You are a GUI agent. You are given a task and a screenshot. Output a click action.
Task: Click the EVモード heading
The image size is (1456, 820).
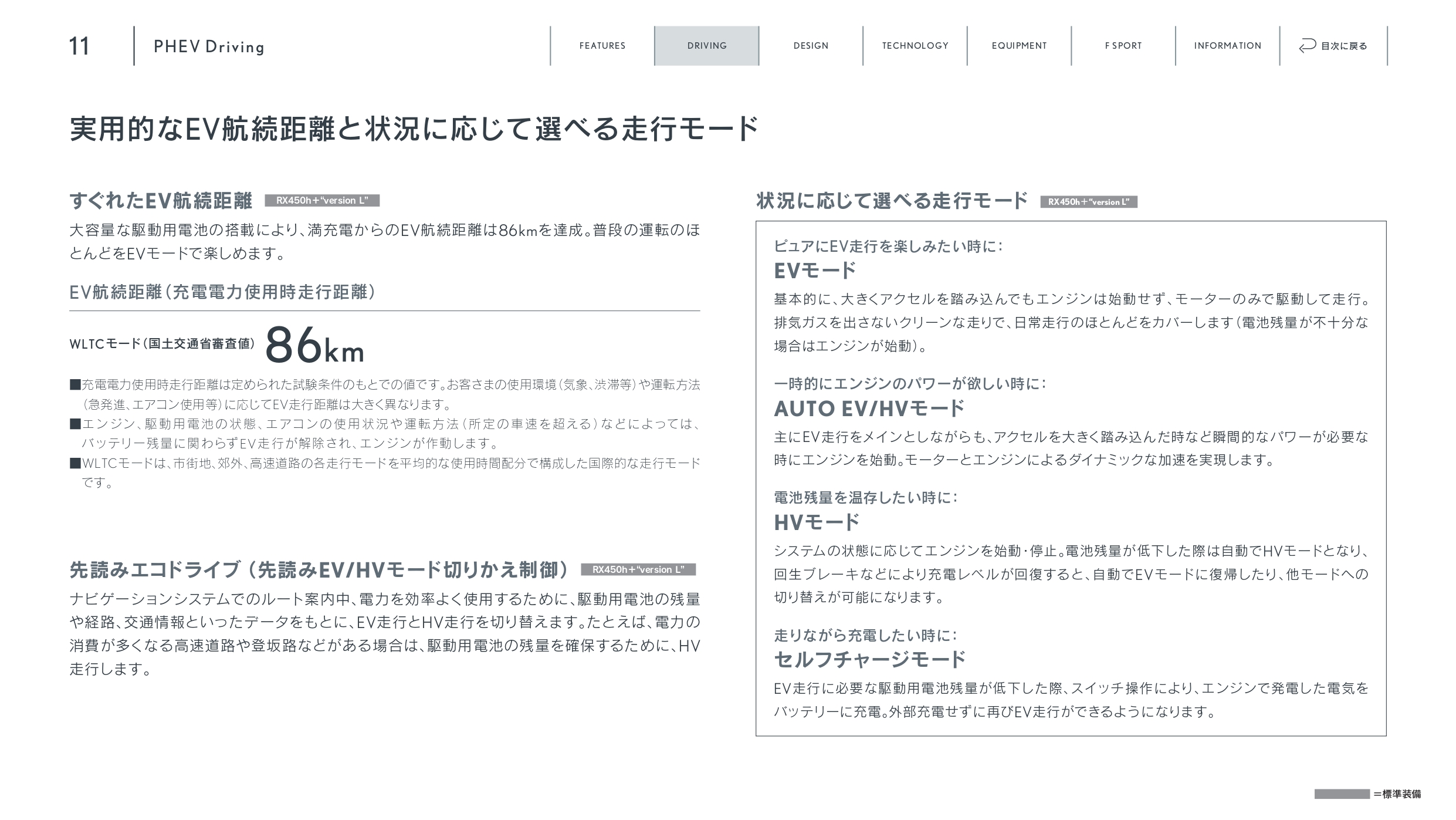(815, 271)
